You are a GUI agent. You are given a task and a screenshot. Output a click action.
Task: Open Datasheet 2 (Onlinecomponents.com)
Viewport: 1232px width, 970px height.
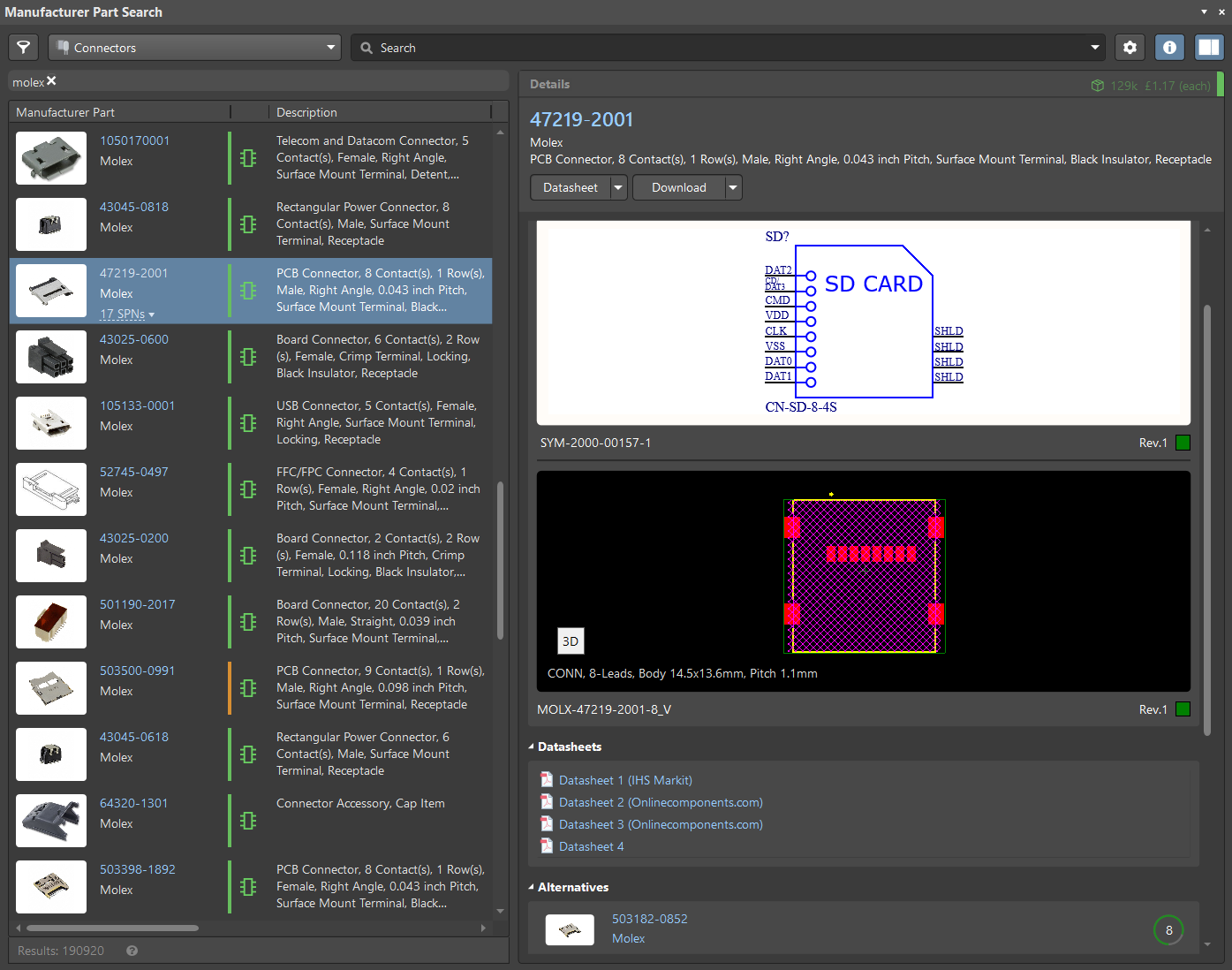661,802
